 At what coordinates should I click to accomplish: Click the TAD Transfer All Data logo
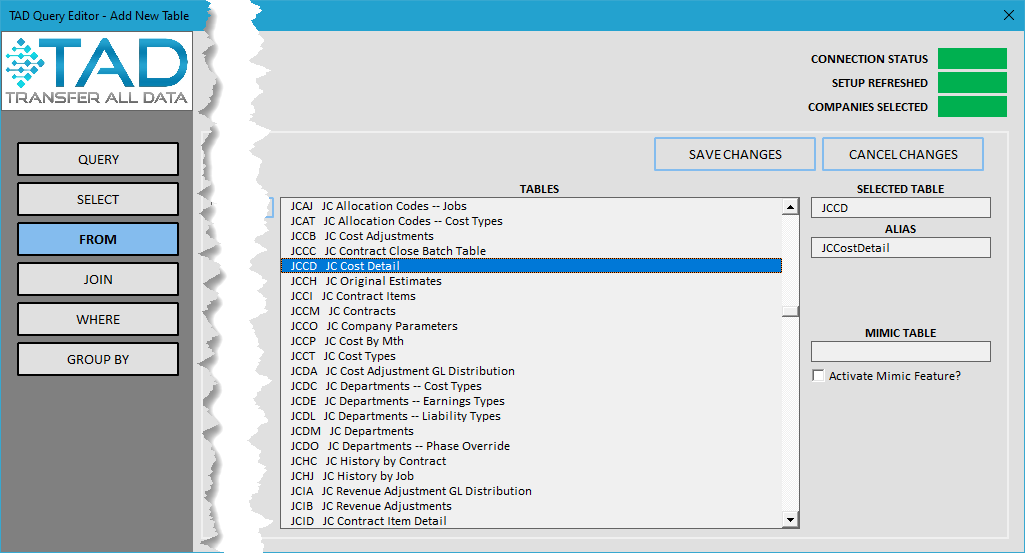(97, 71)
